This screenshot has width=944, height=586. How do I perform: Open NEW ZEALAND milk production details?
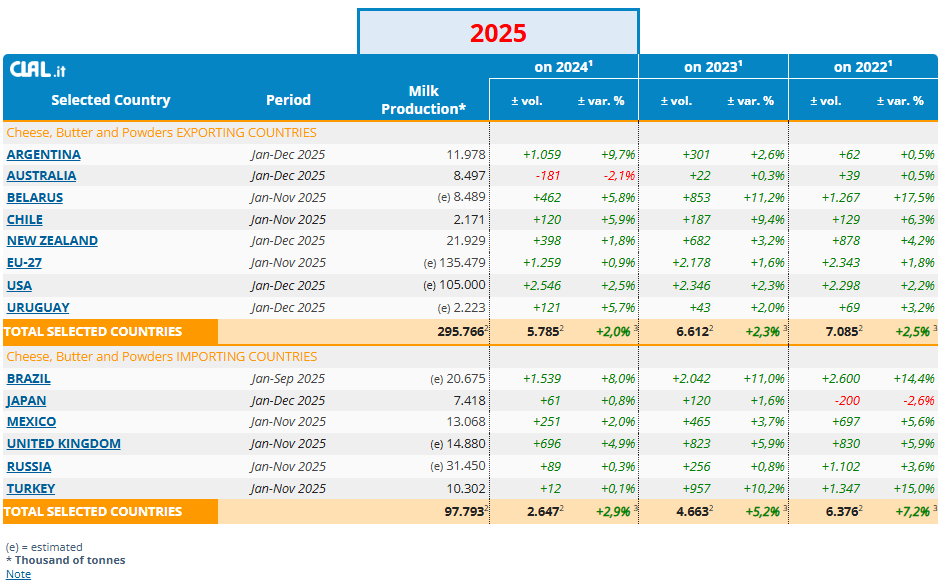click(52, 241)
